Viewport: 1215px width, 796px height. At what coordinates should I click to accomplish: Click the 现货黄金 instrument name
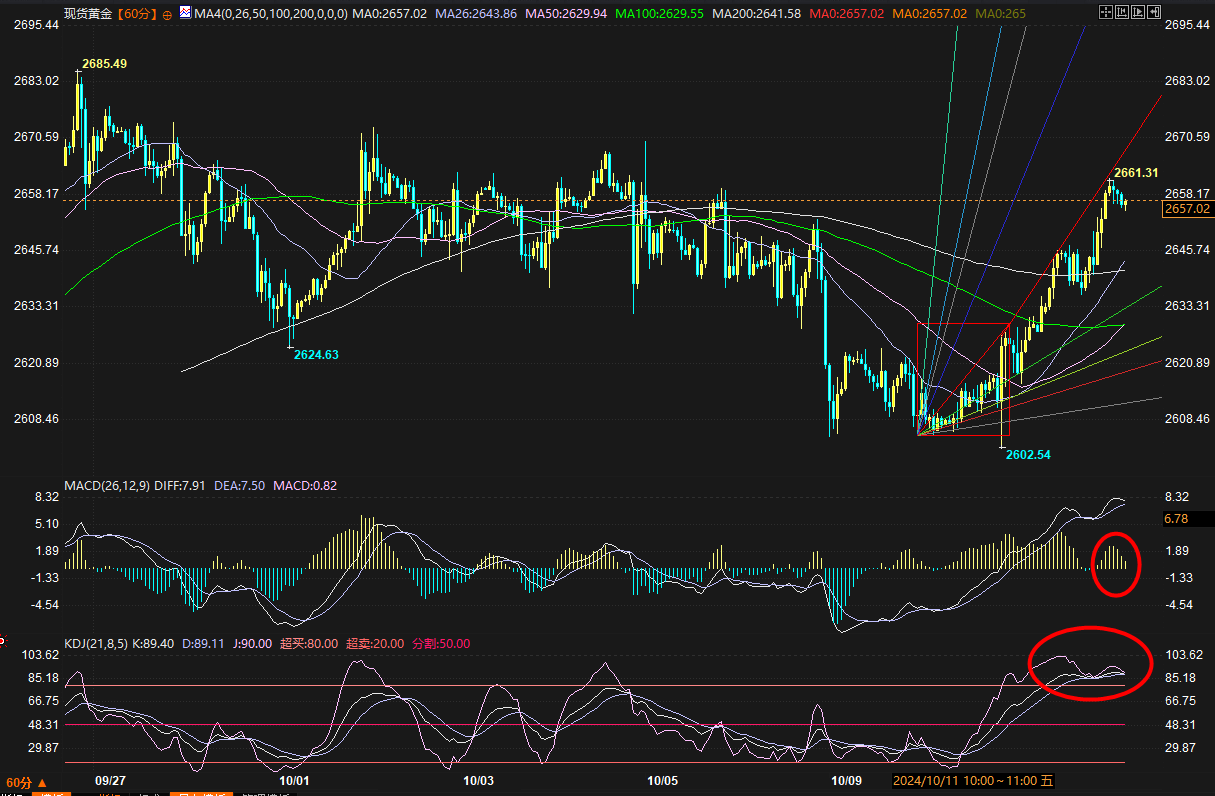pyautogui.click(x=88, y=15)
